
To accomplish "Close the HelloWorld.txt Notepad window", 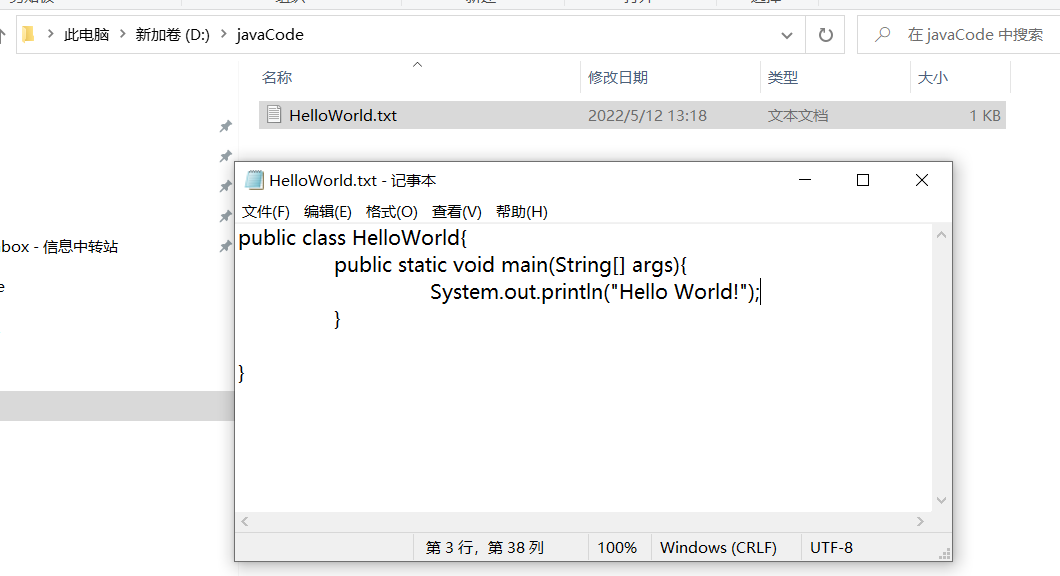I will [921, 180].
